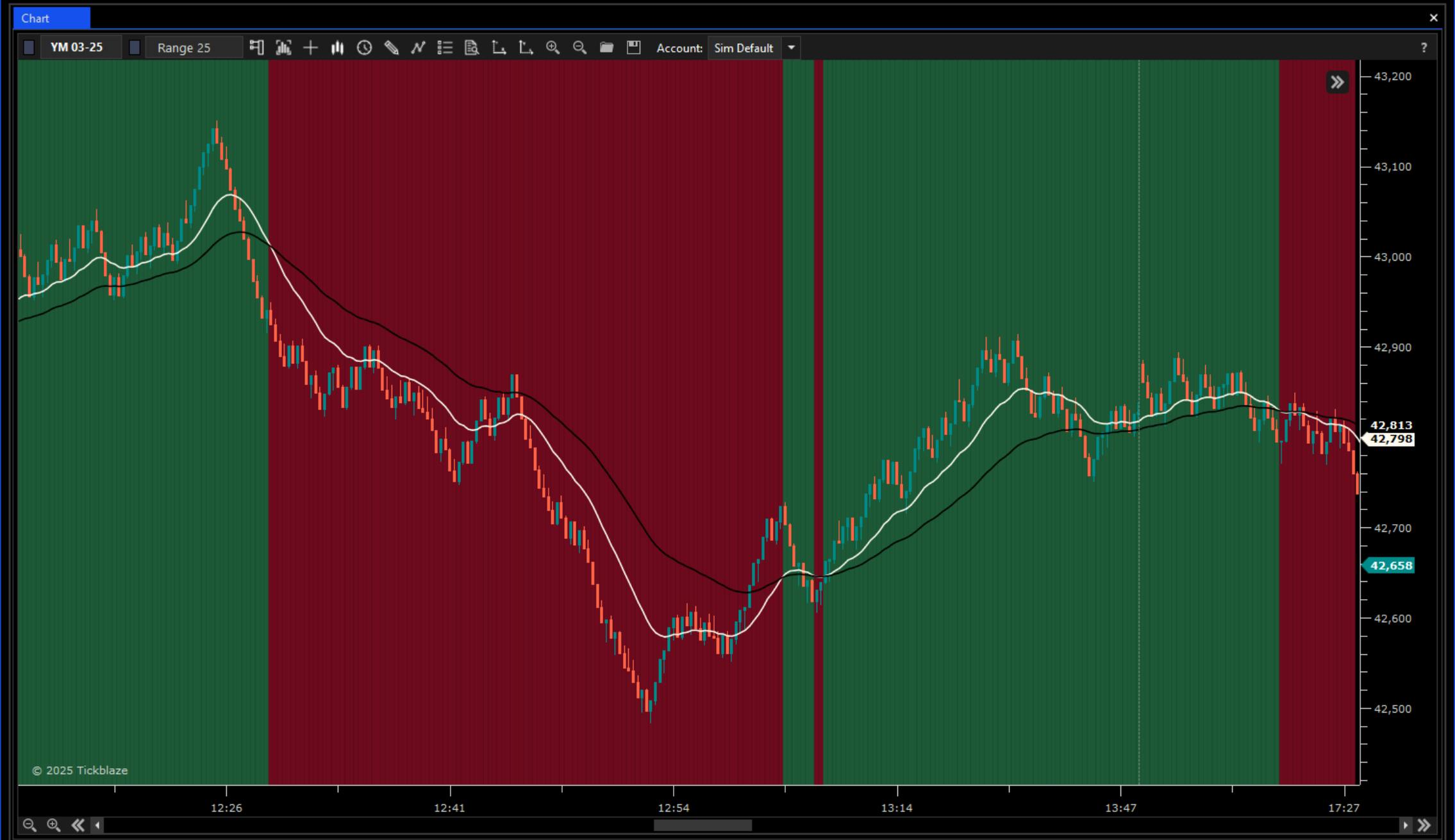The image size is (1455, 840).
Task: Expand the Sim Default account dropdown arrow
Action: (x=792, y=47)
